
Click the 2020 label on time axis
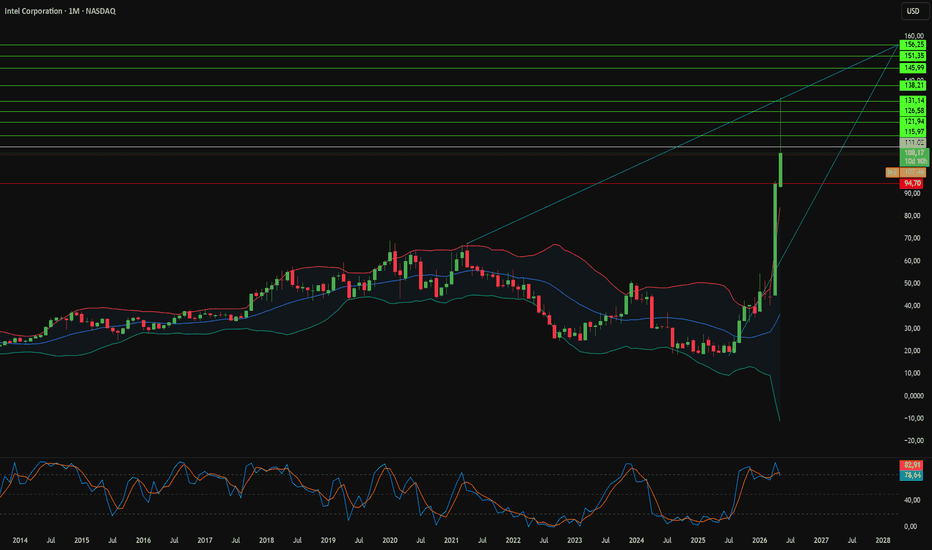pyautogui.click(x=390, y=540)
